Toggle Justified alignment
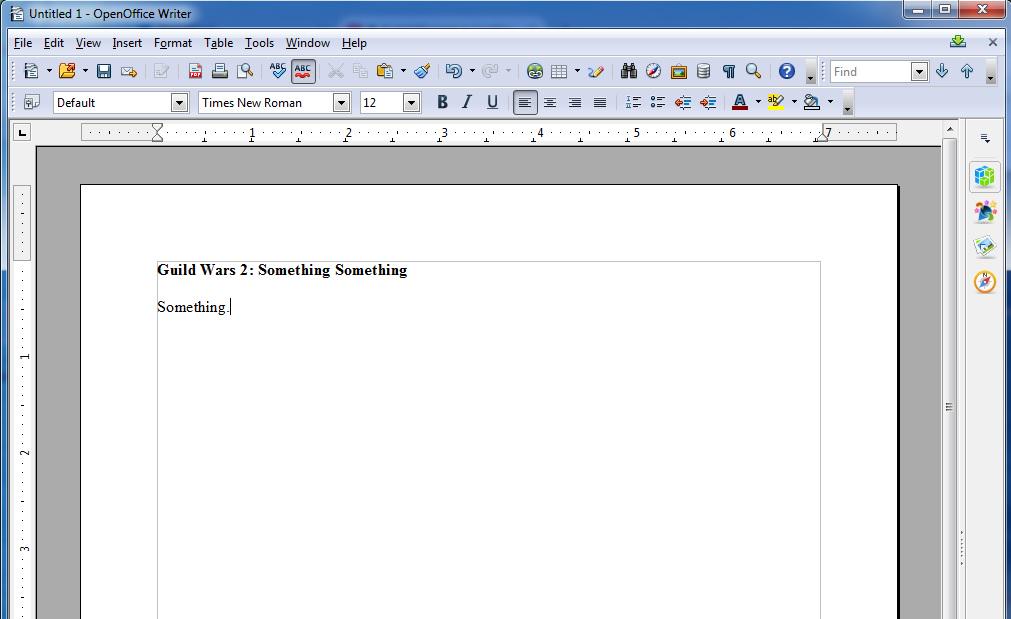Viewport: 1011px width, 619px height. coord(600,102)
